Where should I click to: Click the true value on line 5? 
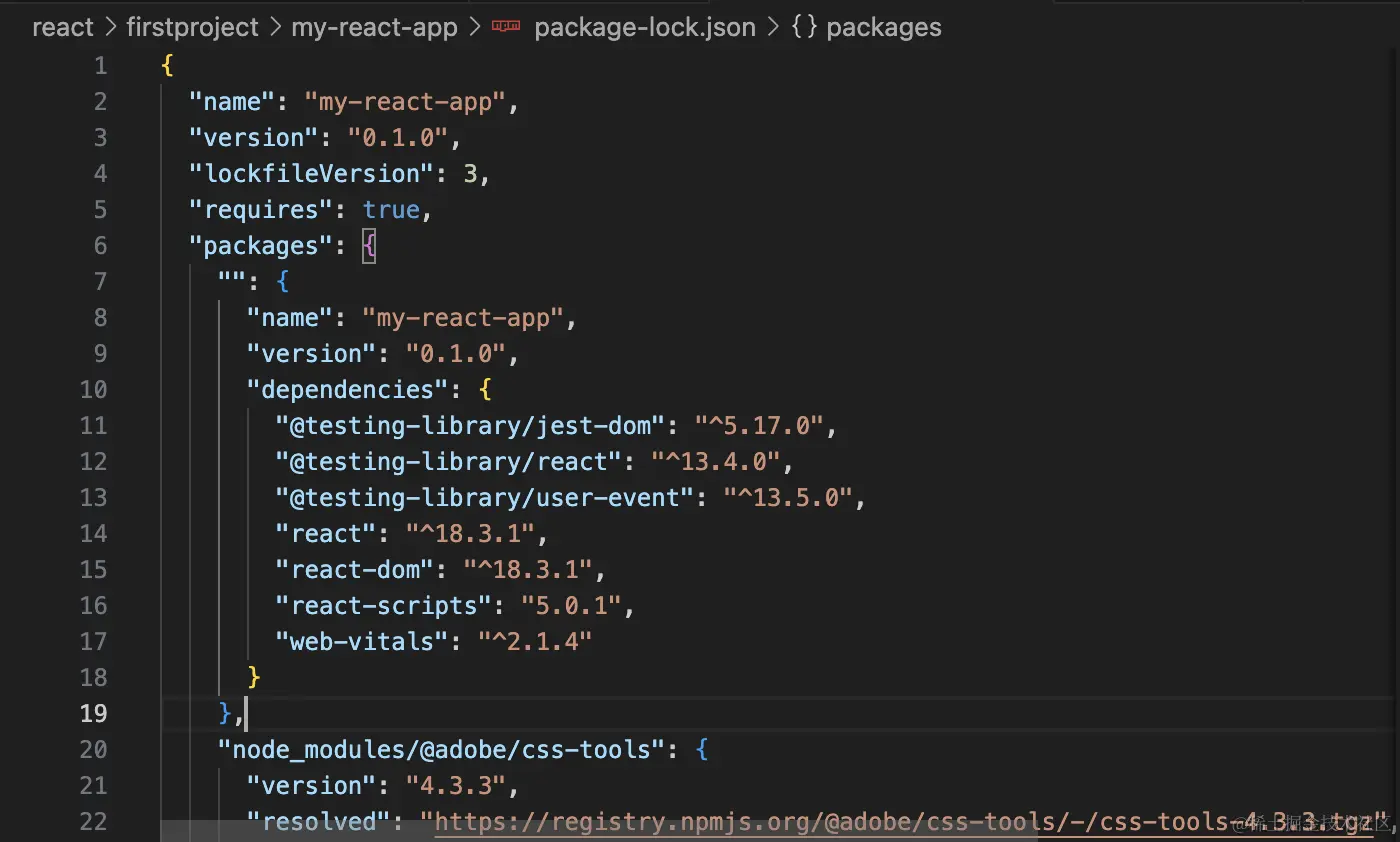click(392, 209)
